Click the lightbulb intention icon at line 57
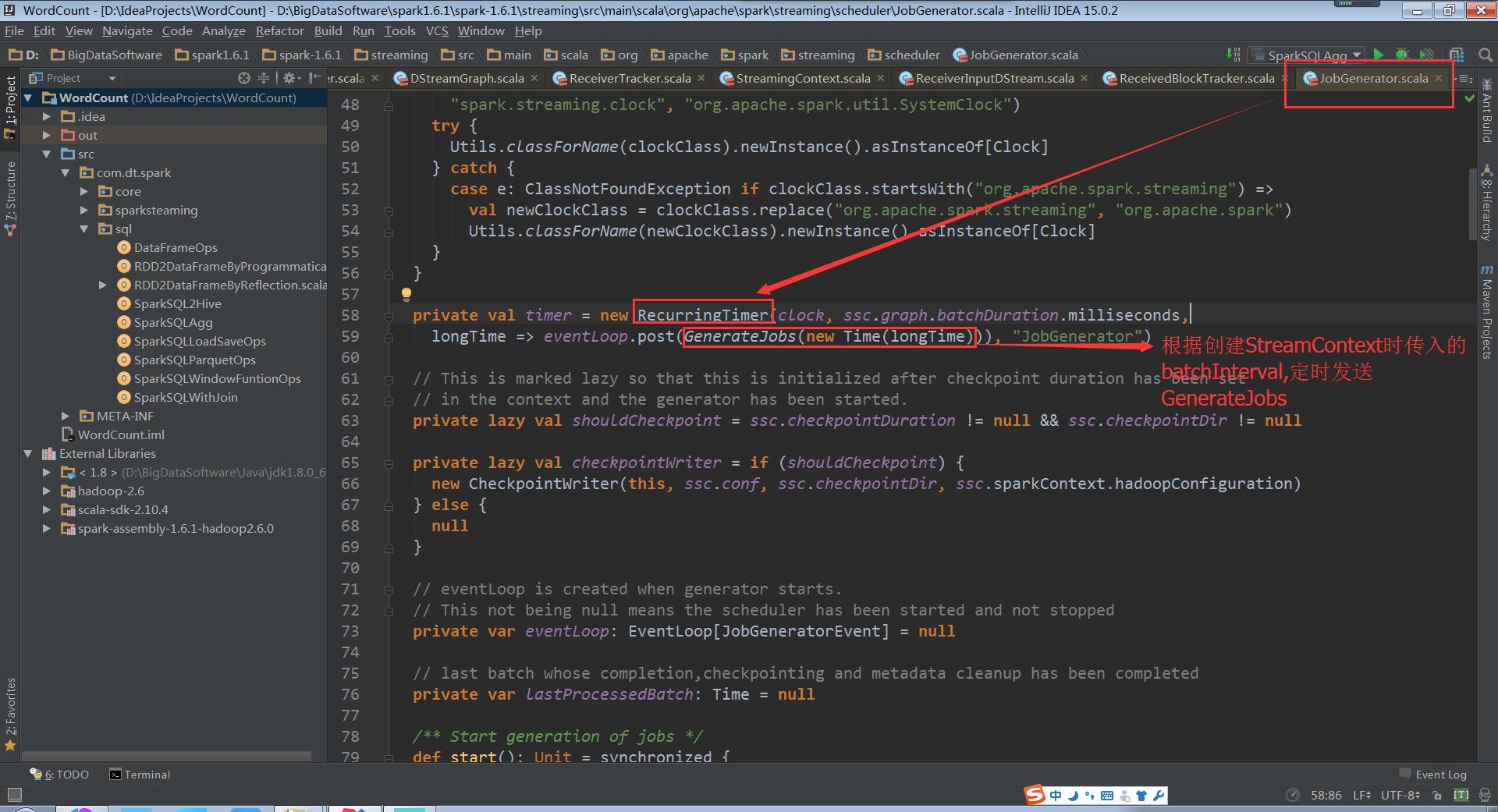This screenshot has height=812, width=1498. (406, 294)
